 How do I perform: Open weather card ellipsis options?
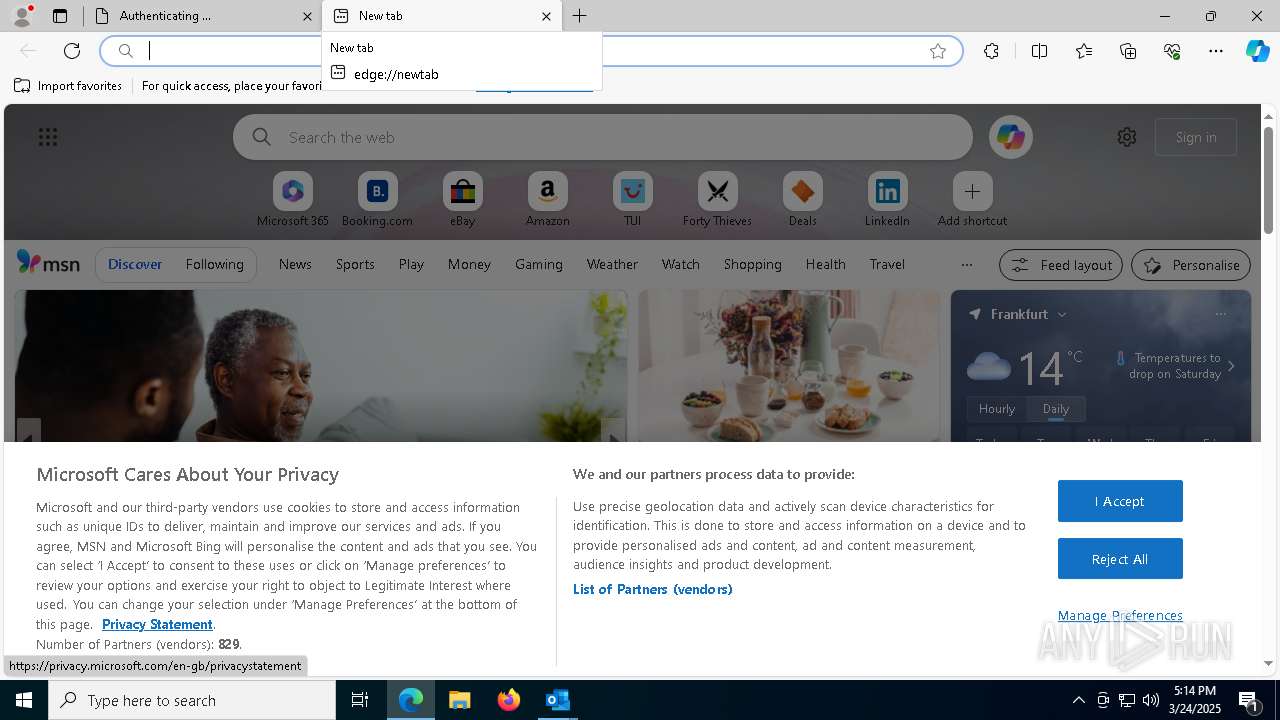(1220, 314)
